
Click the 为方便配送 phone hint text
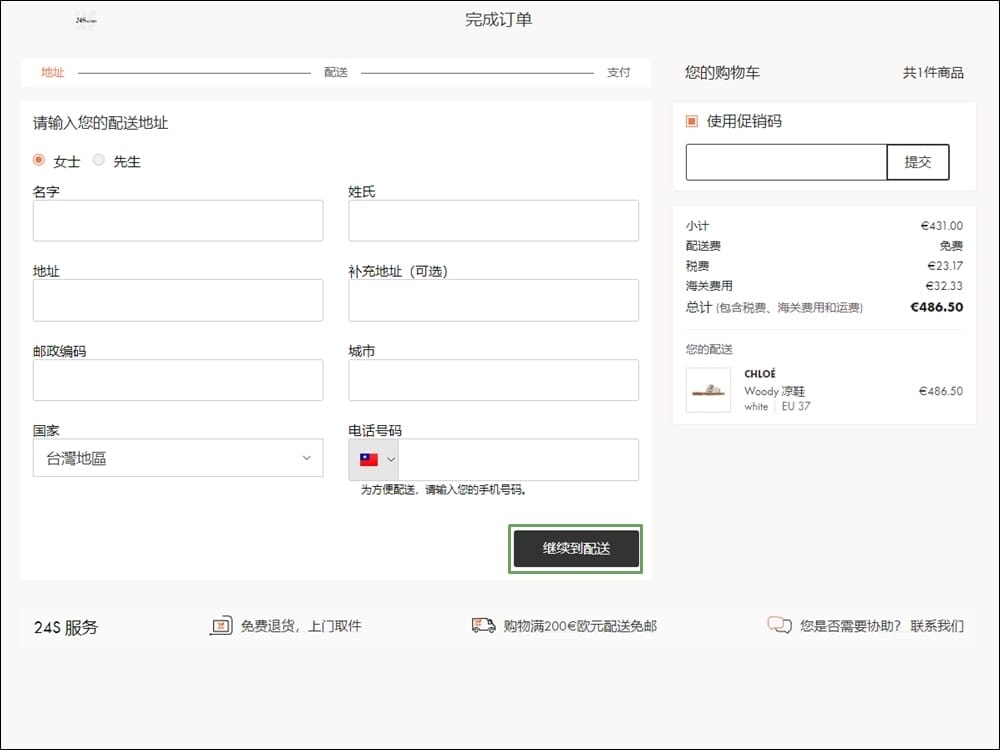point(443,490)
